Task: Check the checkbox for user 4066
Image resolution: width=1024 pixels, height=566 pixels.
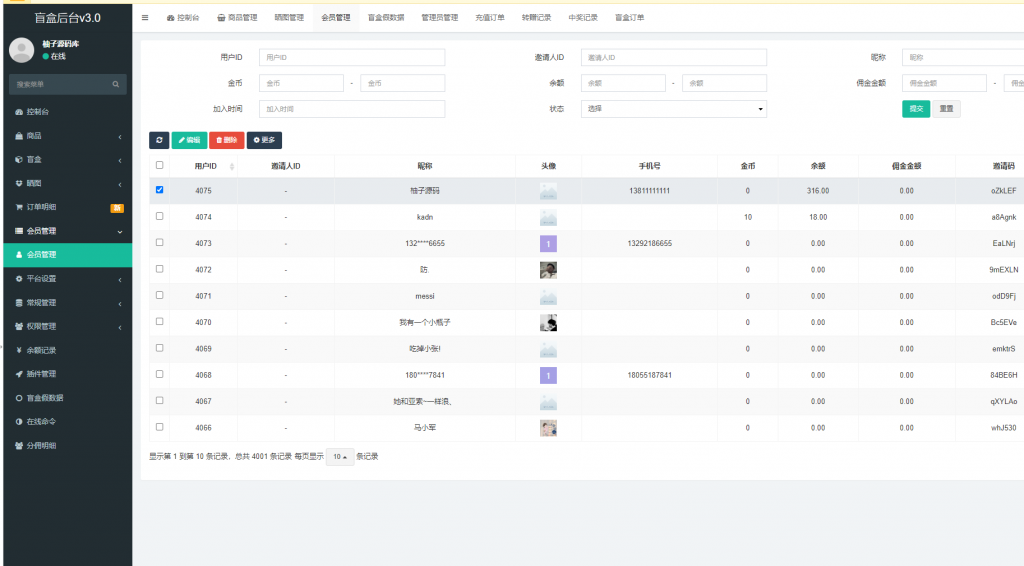Action: tap(159, 427)
